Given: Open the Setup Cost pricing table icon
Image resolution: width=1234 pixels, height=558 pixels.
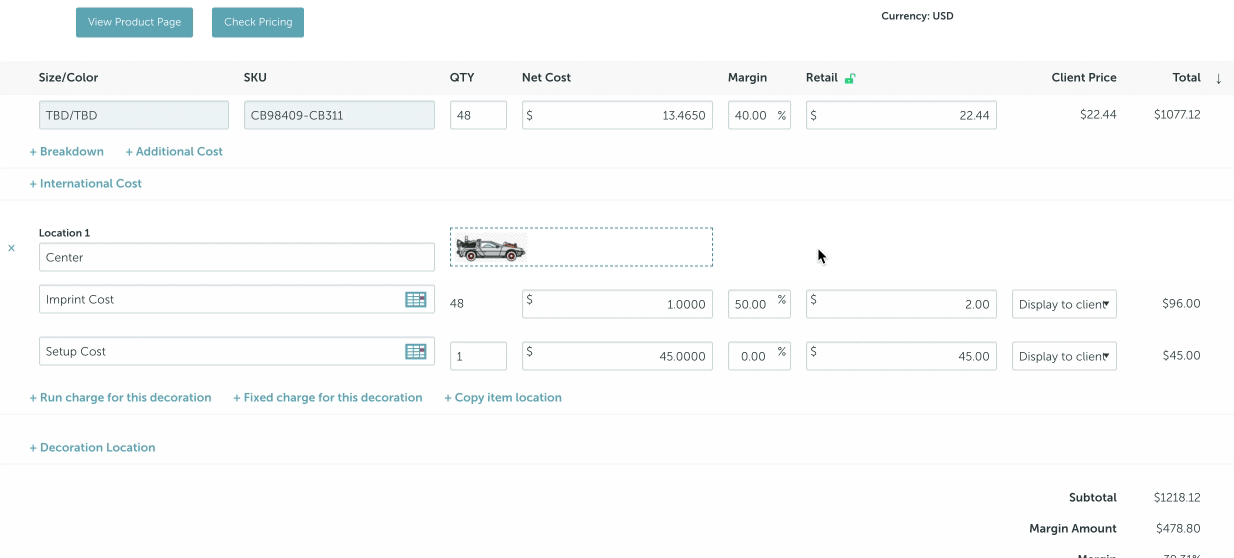Looking at the screenshot, I should tap(415, 351).
